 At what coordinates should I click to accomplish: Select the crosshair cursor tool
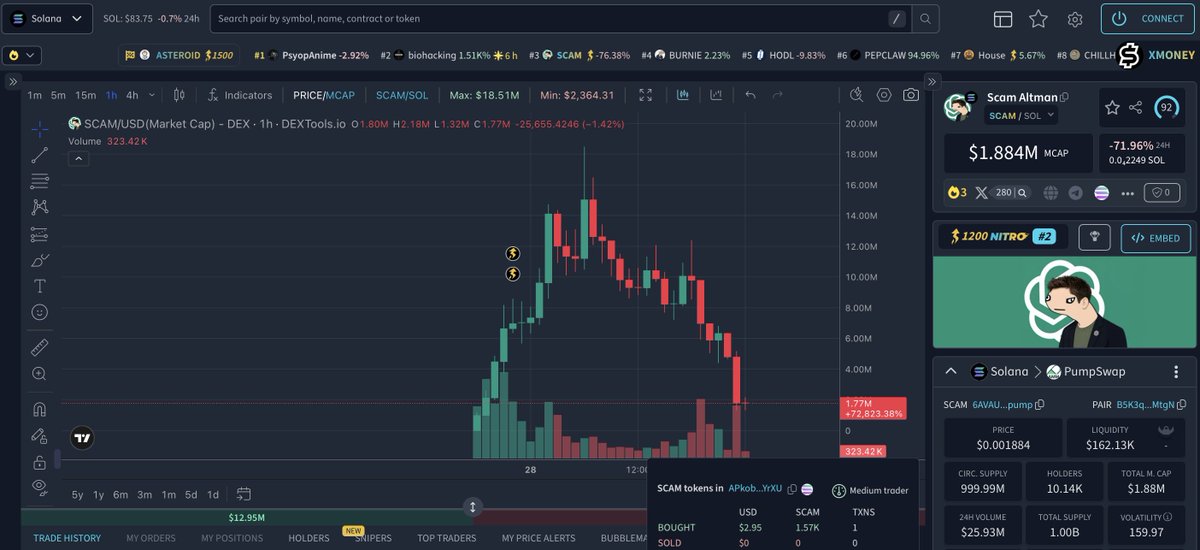point(40,129)
